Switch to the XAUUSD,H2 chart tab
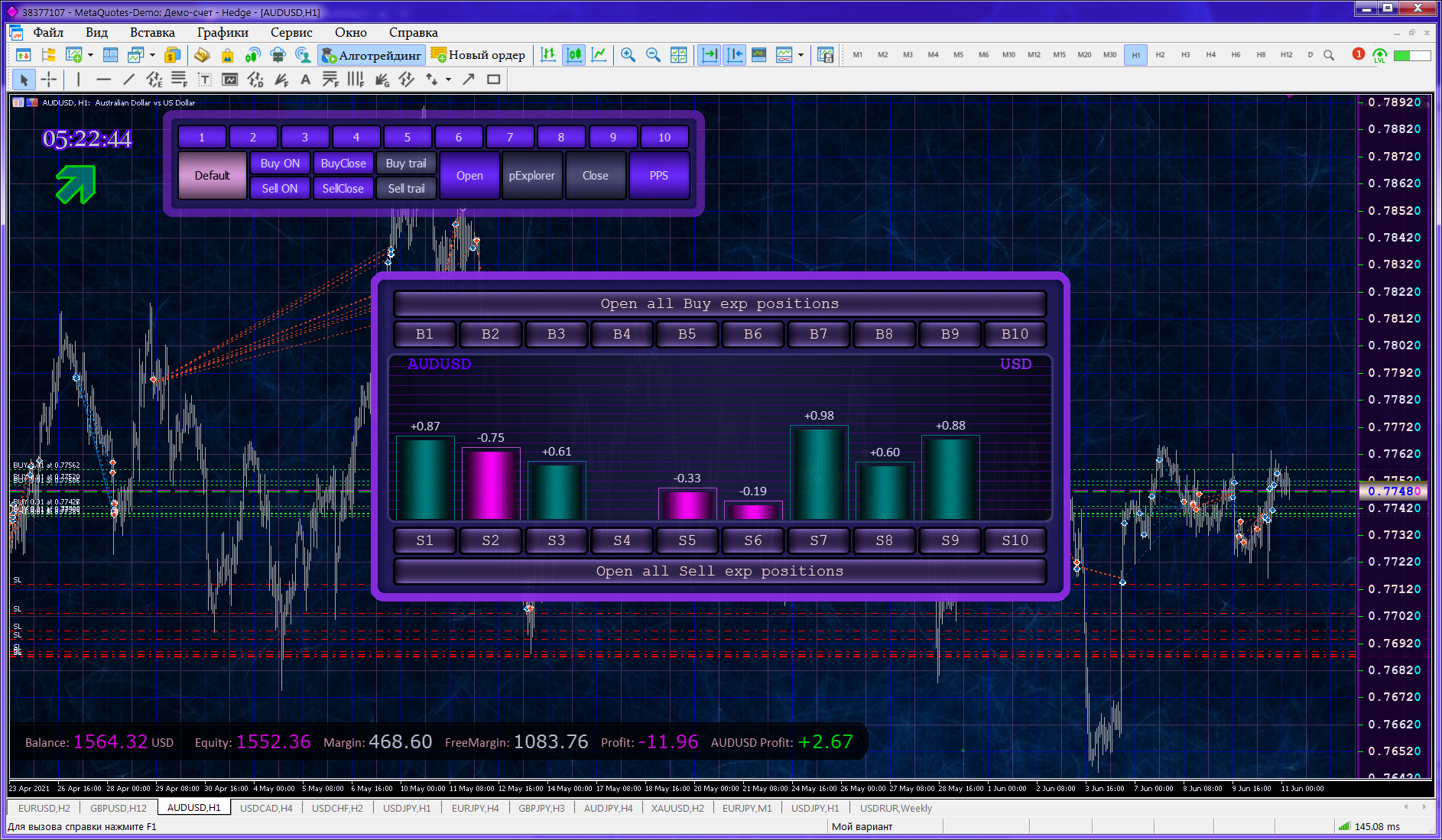The height and width of the screenshot is (840, 1442). 677,808
